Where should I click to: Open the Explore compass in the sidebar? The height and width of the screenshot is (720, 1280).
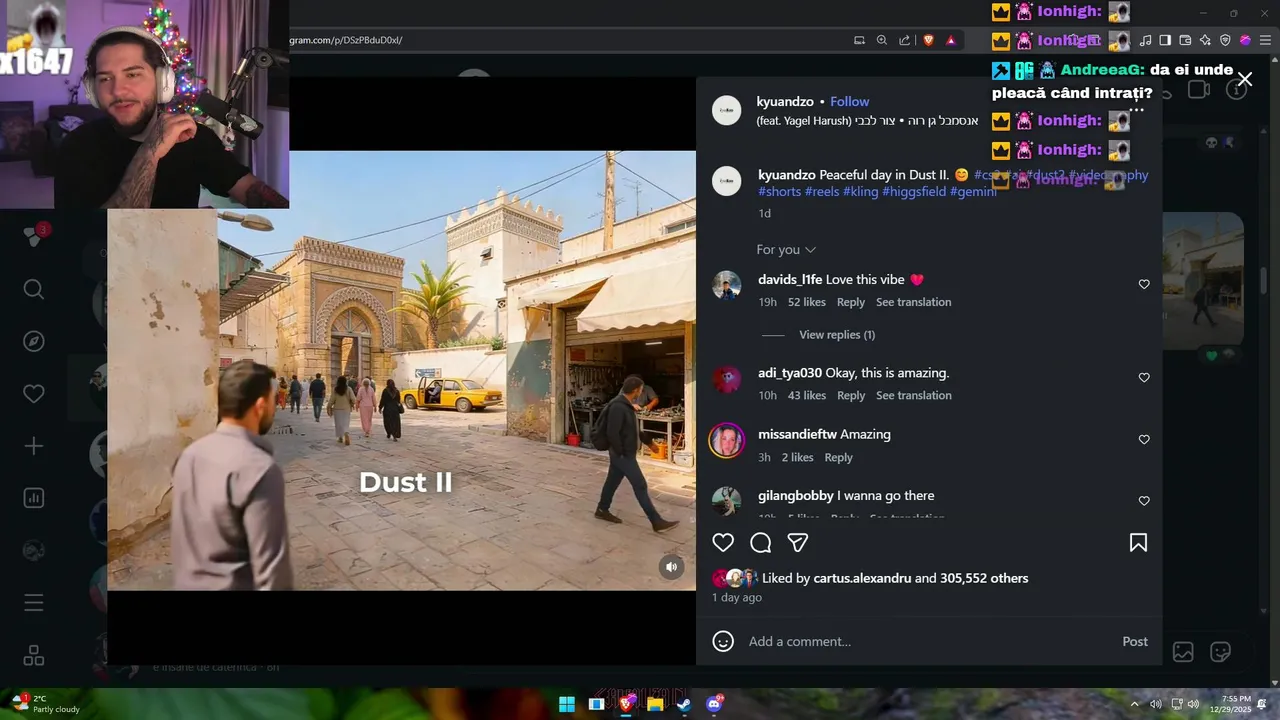click(x=34, y=341)
